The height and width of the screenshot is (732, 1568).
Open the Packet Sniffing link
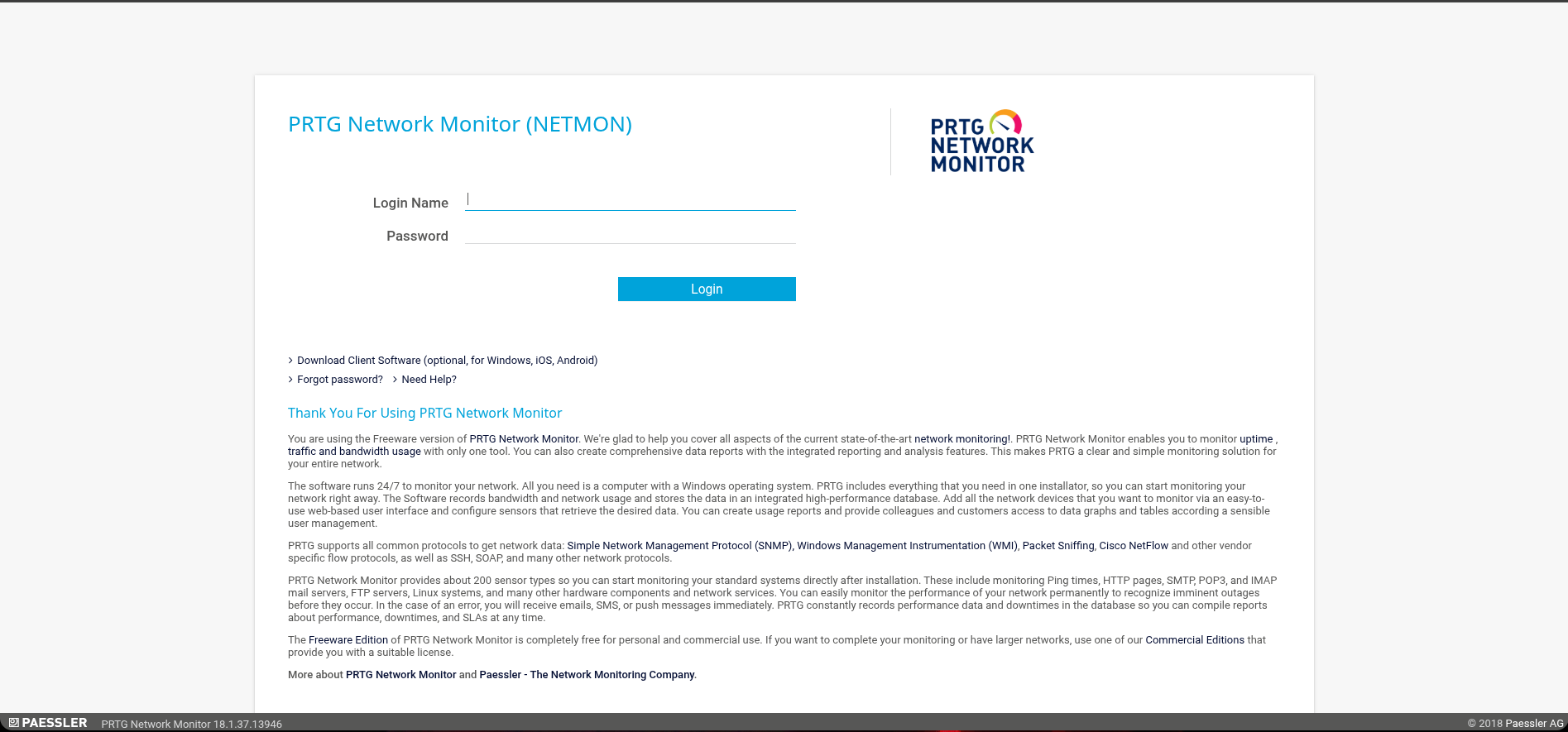pyautogui.click(x=1058, y=546)
